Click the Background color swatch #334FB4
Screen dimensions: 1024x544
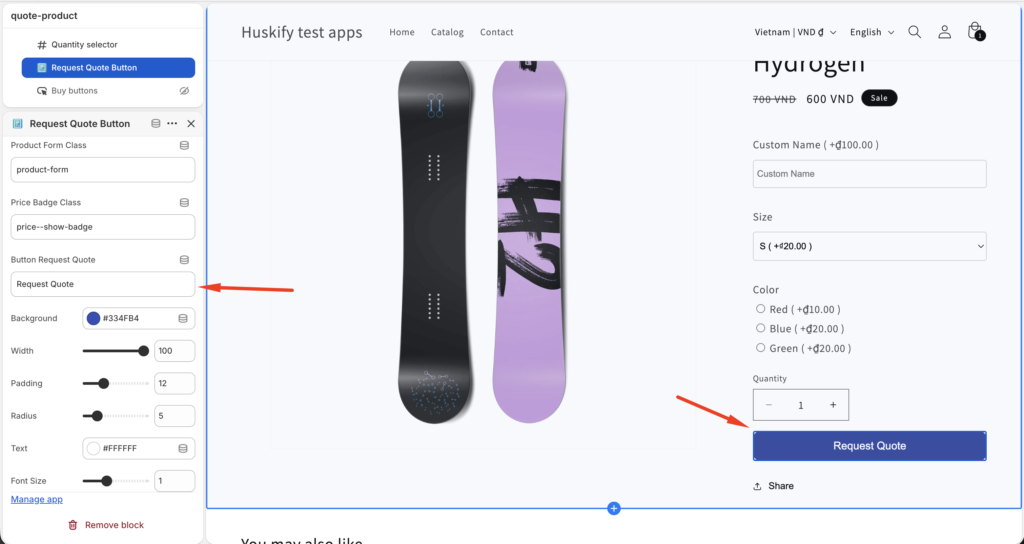(x=93, y=319)
